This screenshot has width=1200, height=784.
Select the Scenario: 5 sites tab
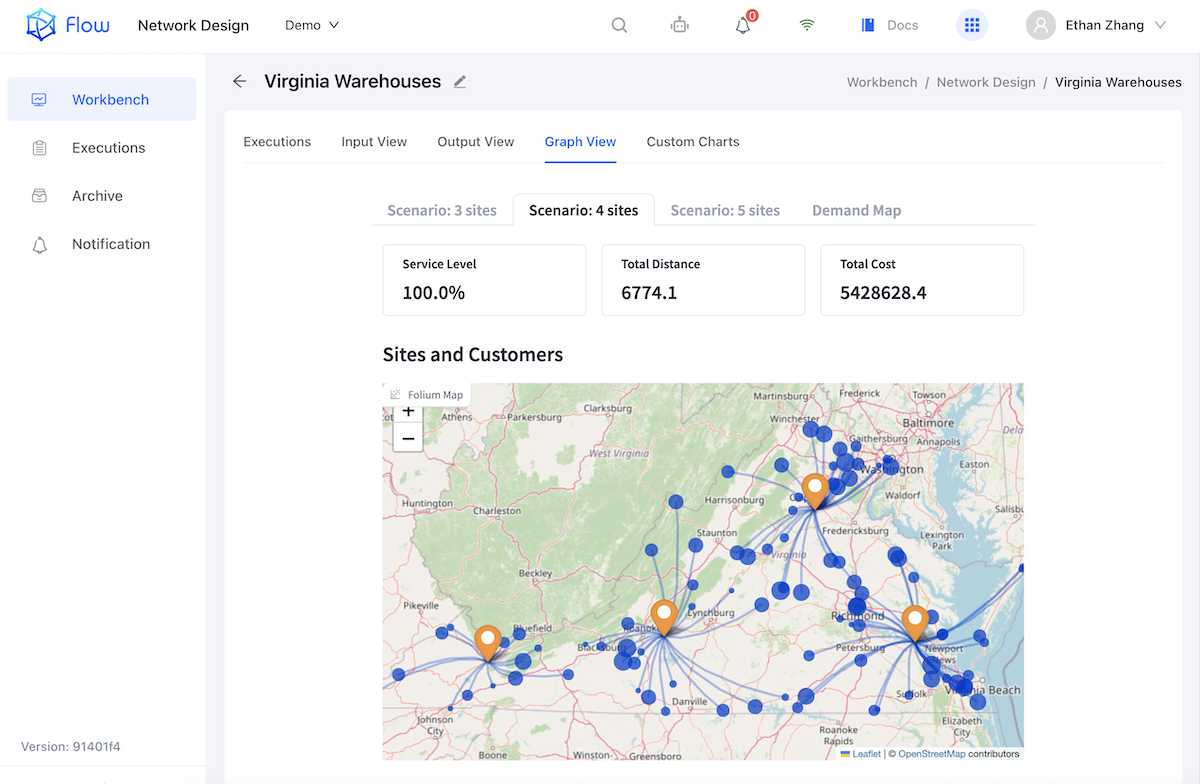725,210
